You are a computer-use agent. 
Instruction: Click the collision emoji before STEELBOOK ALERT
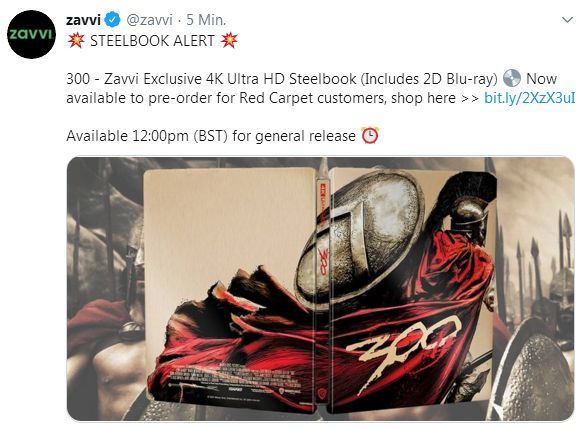pos(76,40)
